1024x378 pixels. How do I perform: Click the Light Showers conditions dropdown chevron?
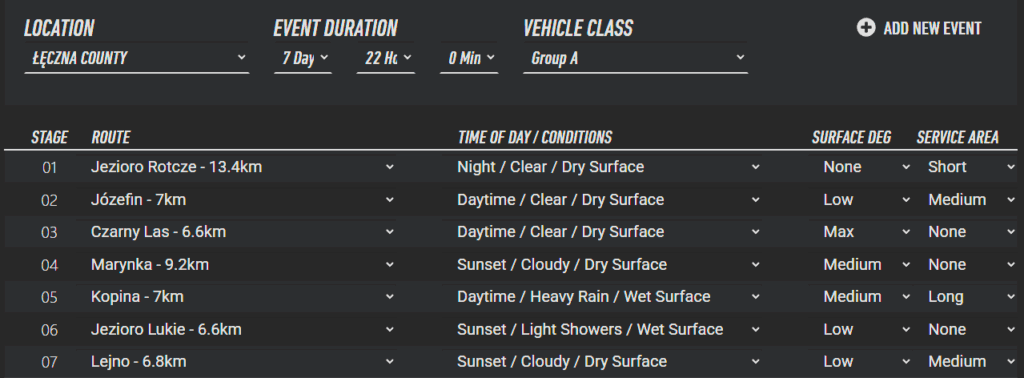756,330
